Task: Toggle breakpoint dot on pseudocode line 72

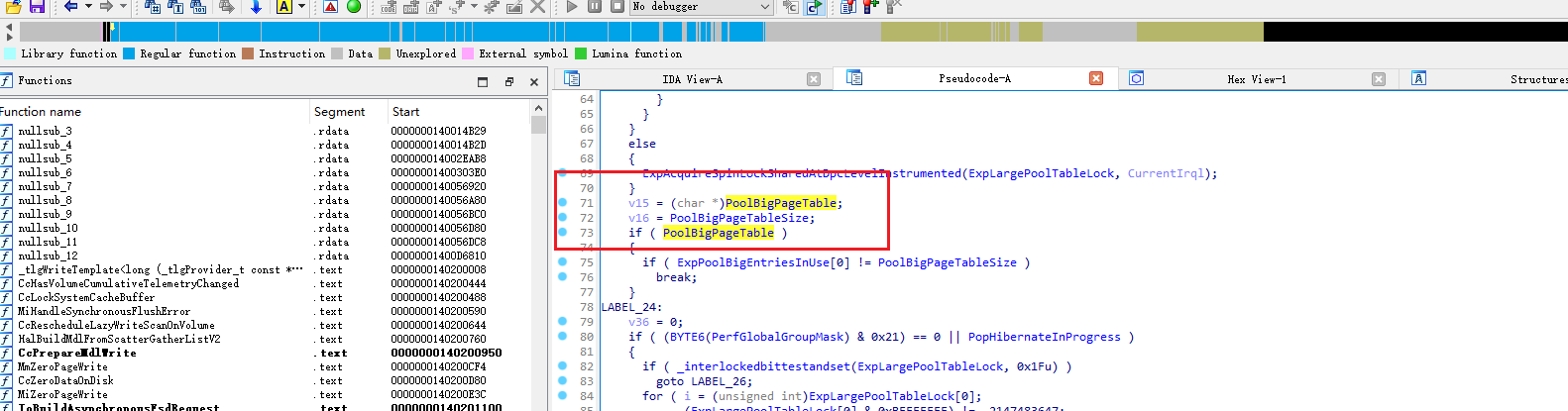Action: click(562, 218)
